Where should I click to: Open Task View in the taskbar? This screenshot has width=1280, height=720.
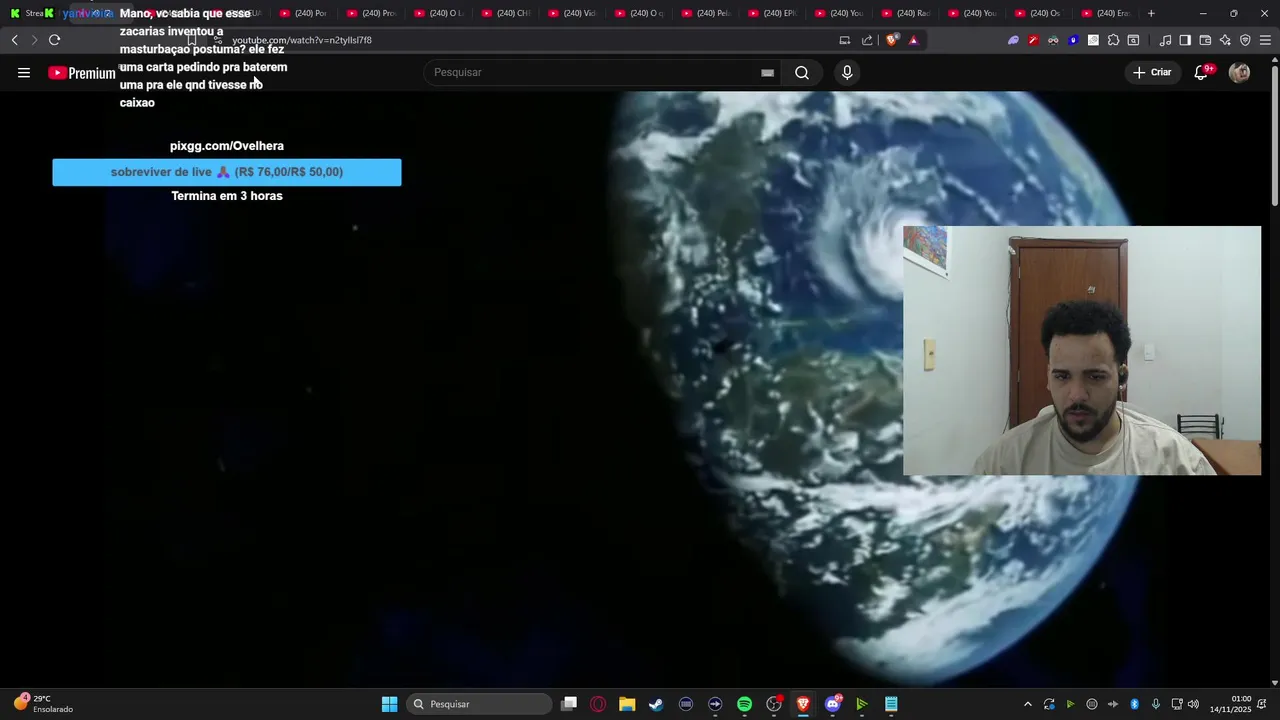(x=569, y=704)
